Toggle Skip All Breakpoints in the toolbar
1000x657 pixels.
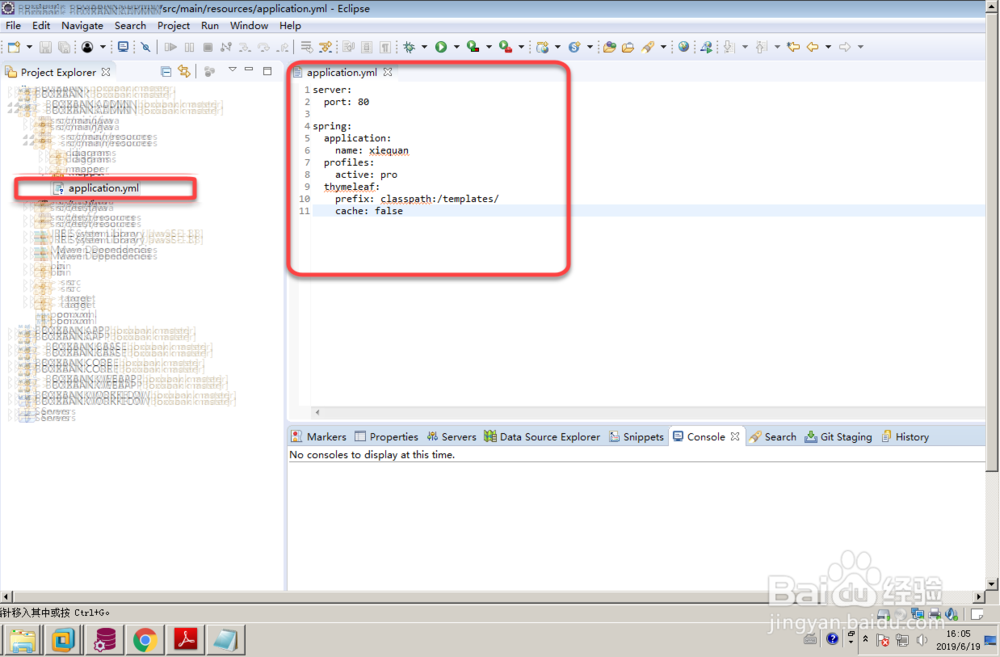coord(144,47)
